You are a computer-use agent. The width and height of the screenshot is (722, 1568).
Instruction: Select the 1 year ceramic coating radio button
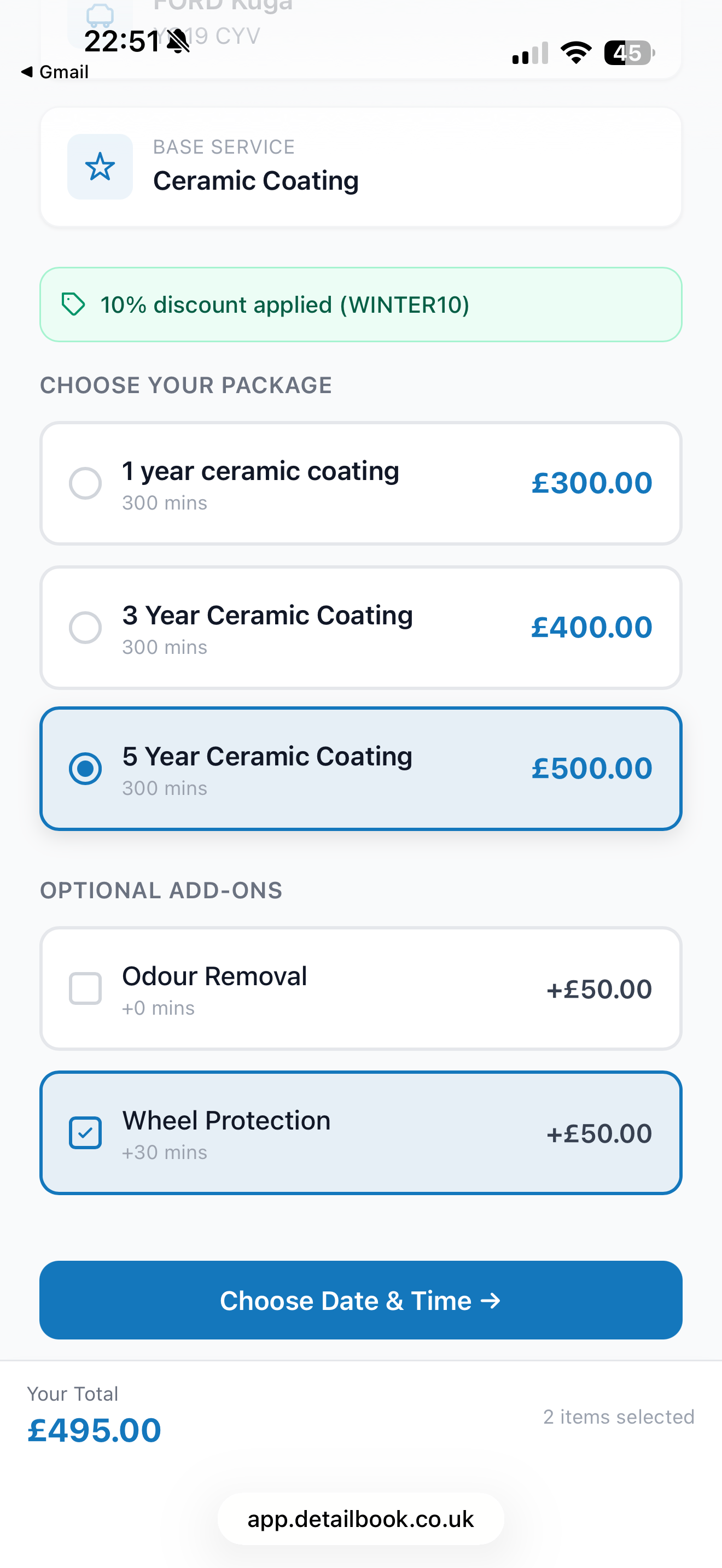[x=85, y=483]
